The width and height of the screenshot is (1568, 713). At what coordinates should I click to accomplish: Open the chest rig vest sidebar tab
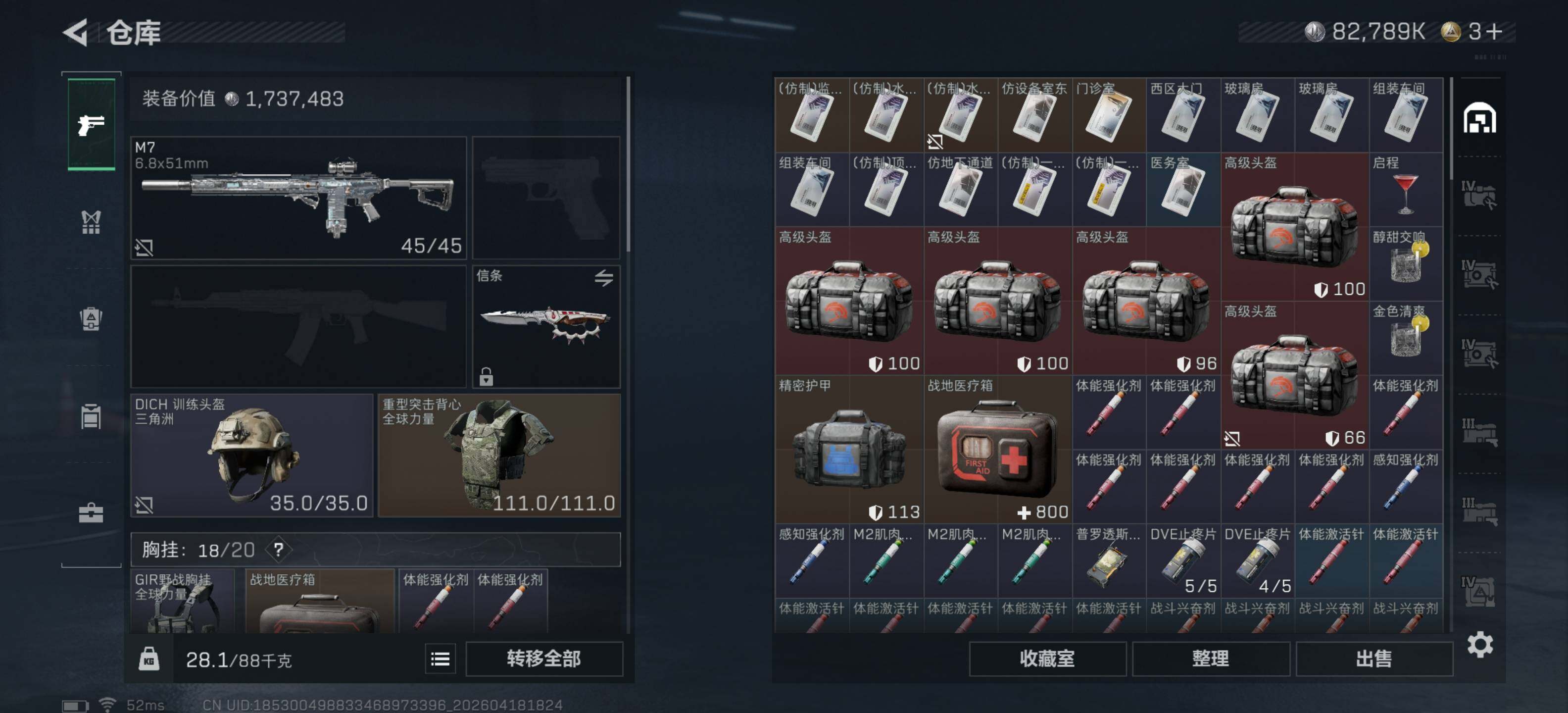point(91,222)
